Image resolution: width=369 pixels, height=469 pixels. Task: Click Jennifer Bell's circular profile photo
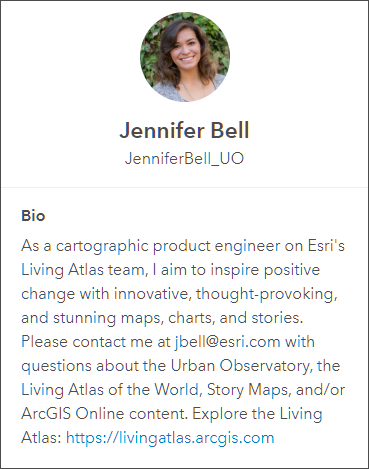pyautogui.click(x=185, y=57)
